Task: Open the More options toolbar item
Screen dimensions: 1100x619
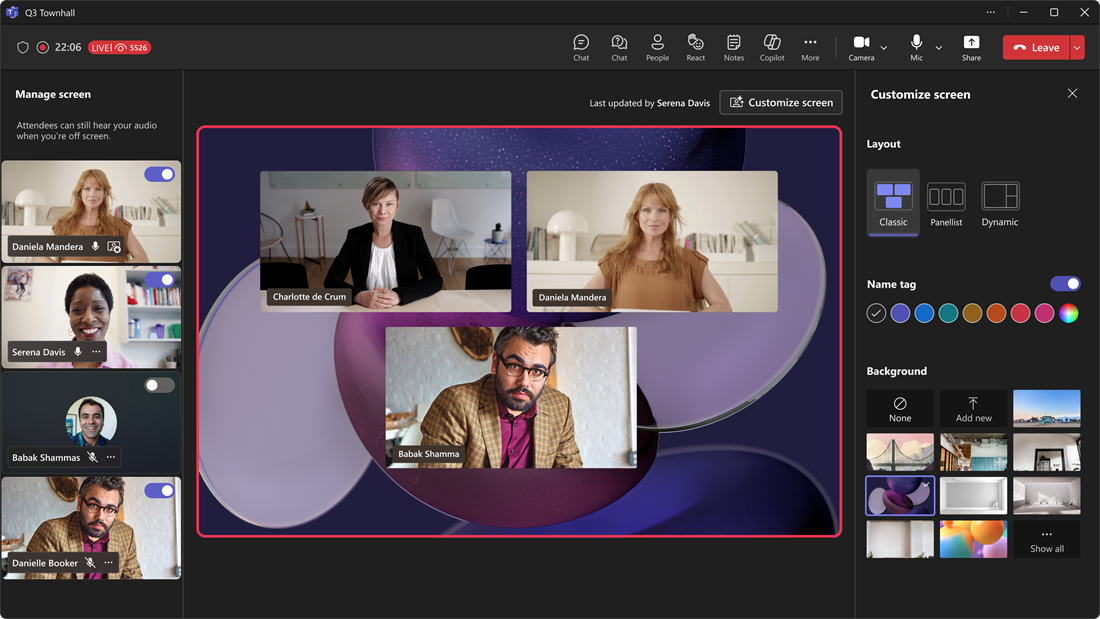Action: pos(810,47)
